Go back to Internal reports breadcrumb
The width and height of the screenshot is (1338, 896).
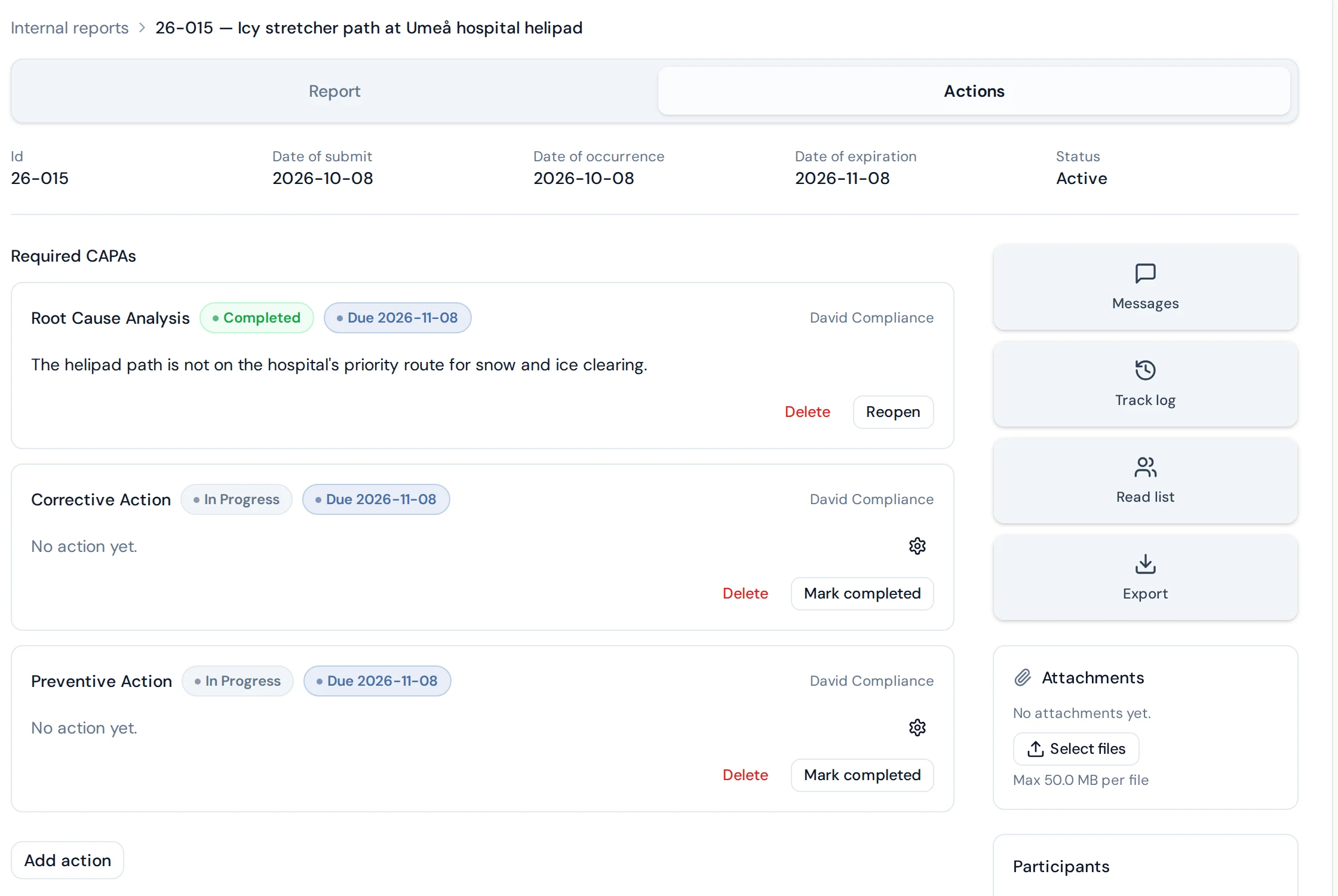[70, 28]
